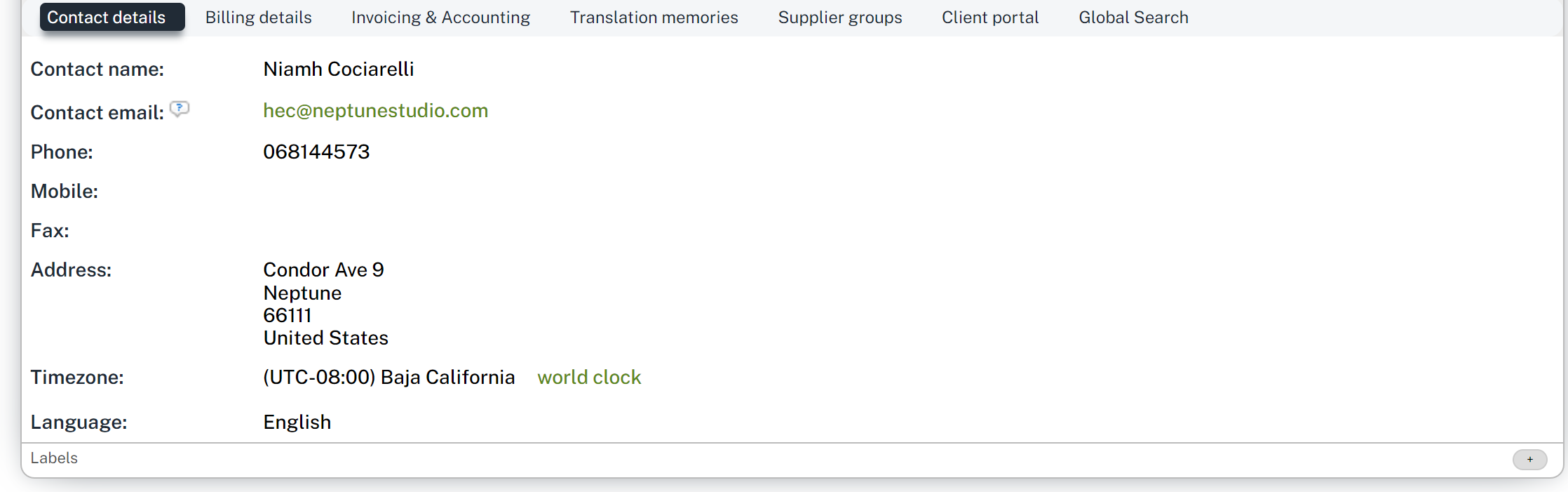Click the phone number 068144573

pos(316,152)
